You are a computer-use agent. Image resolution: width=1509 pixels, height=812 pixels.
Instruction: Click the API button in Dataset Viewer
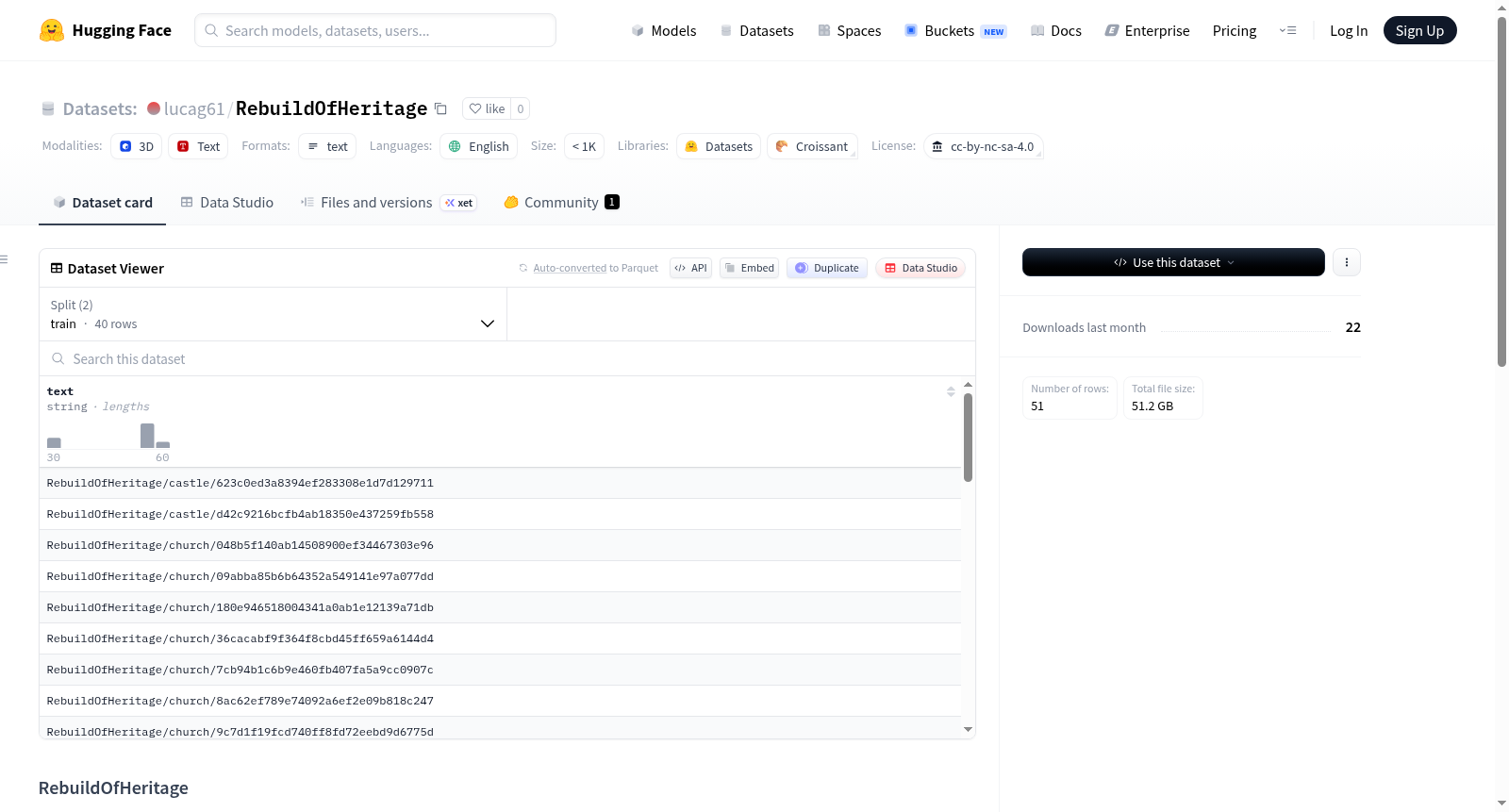(x=690, y=268)
